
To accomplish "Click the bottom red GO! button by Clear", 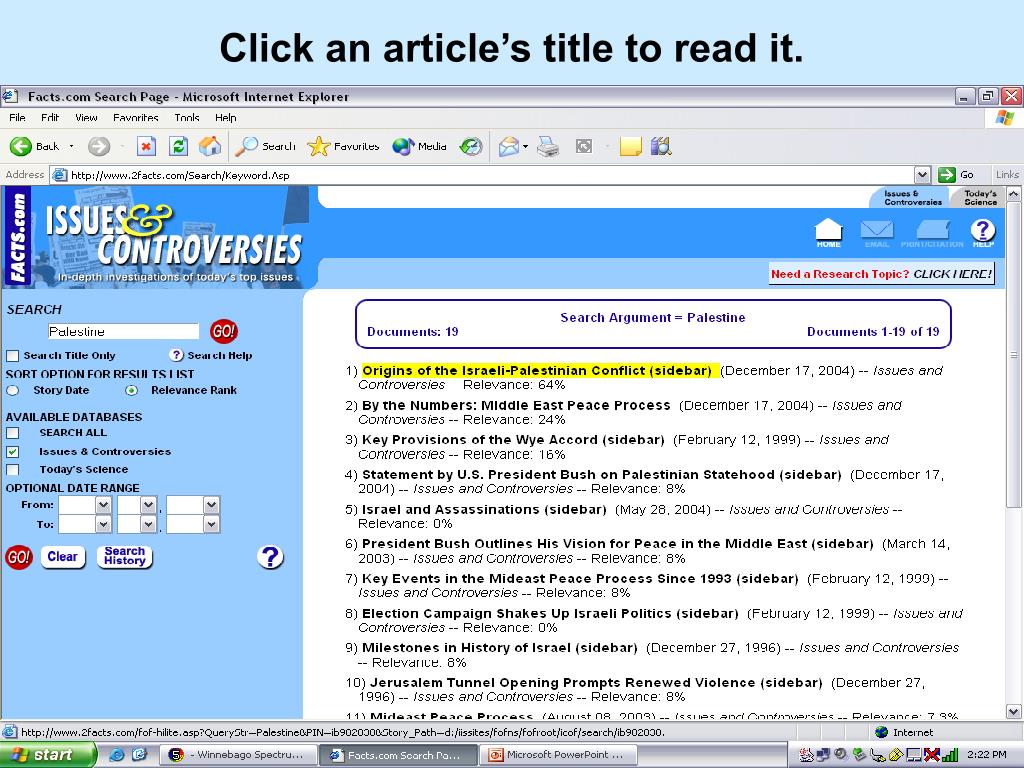I will pos(19,557).
